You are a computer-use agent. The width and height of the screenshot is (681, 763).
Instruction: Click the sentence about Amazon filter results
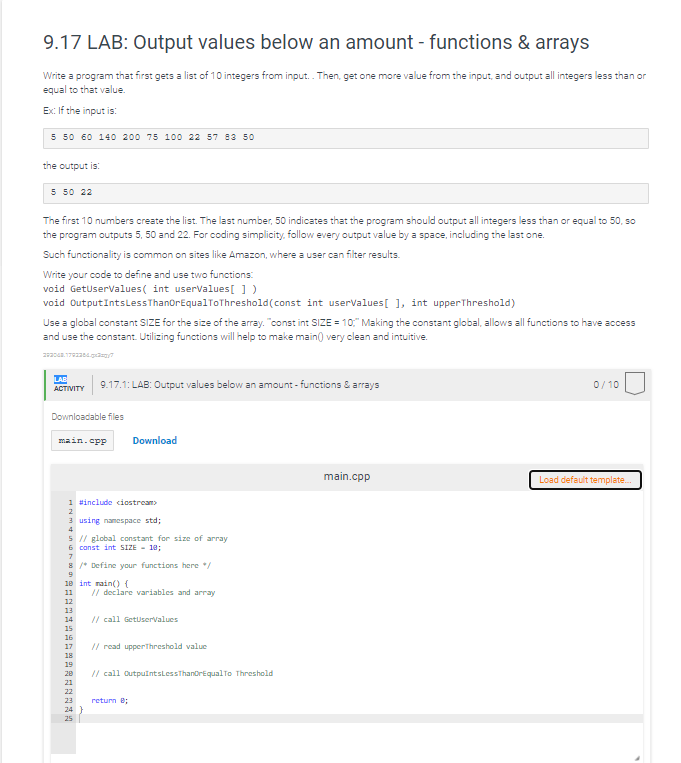[221, 254]
